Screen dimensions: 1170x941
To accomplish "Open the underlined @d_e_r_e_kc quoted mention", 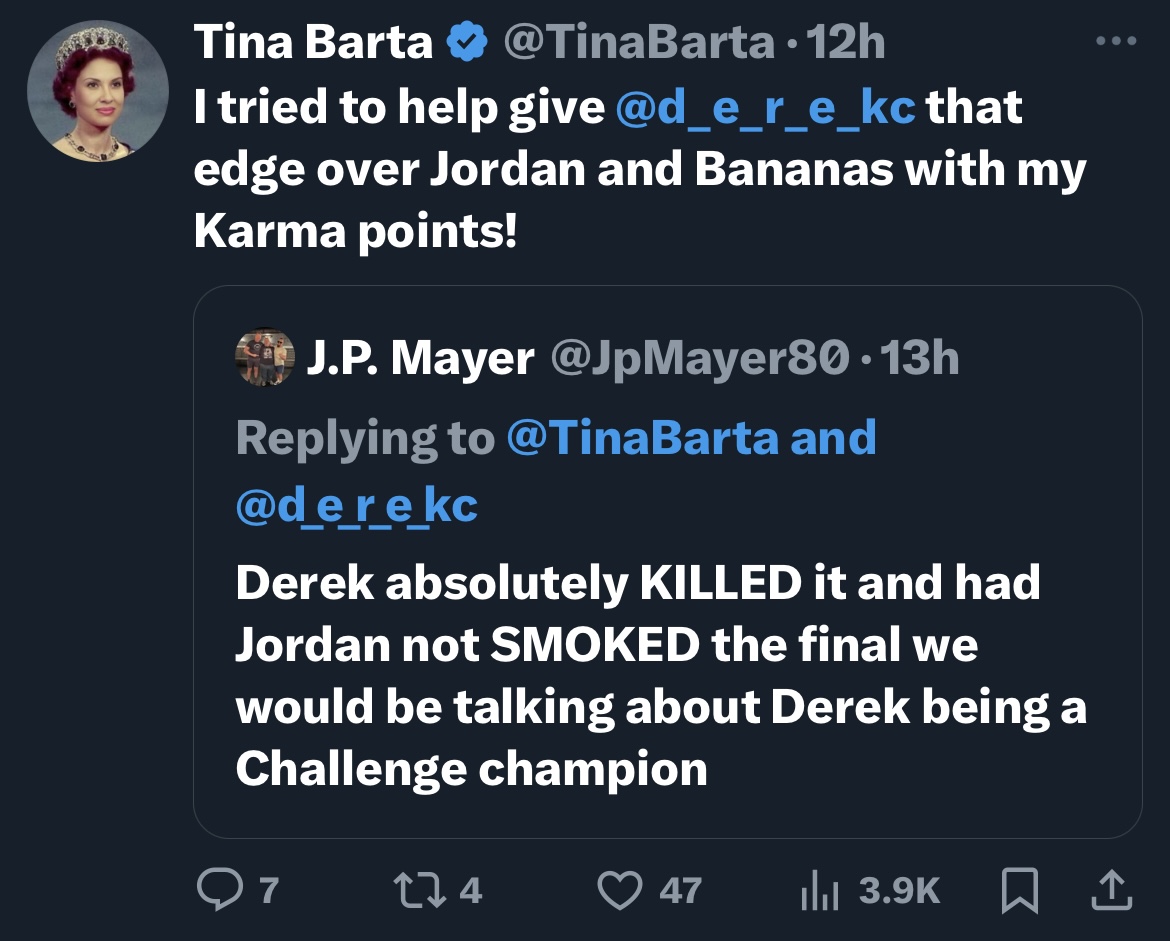I will tap(357, 506).
